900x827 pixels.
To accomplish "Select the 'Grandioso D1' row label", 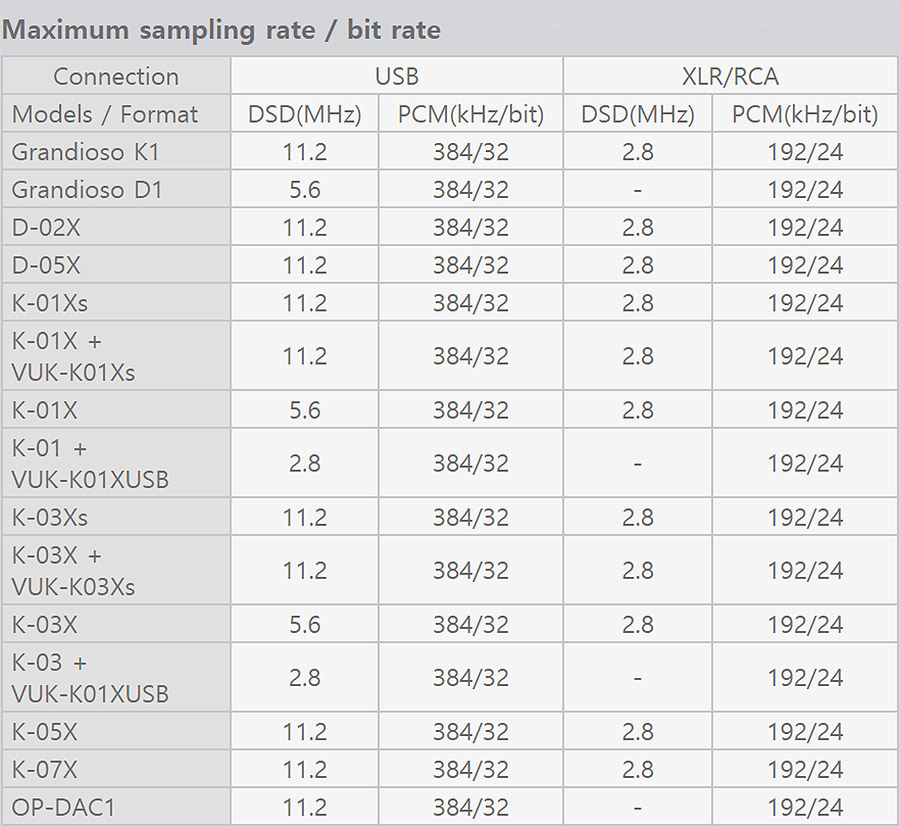I will coord(85,190).
